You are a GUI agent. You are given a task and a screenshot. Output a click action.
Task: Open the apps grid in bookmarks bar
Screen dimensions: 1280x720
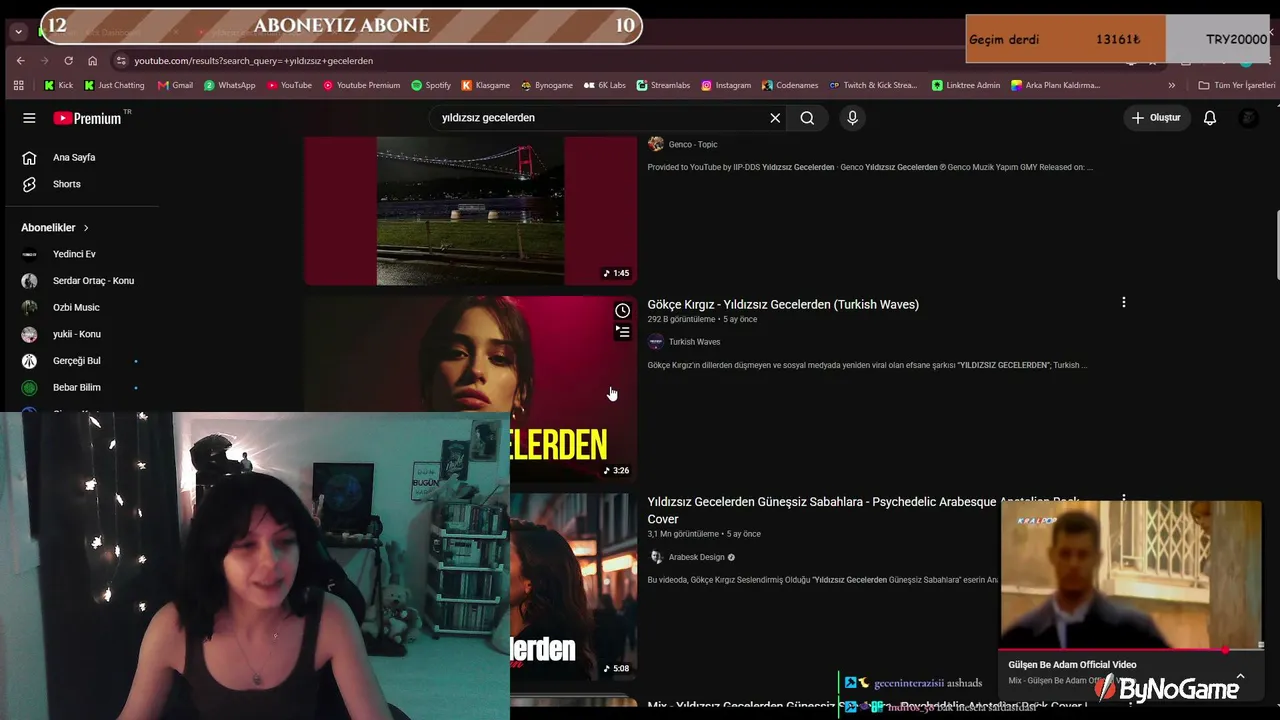(x=18, y=85)
